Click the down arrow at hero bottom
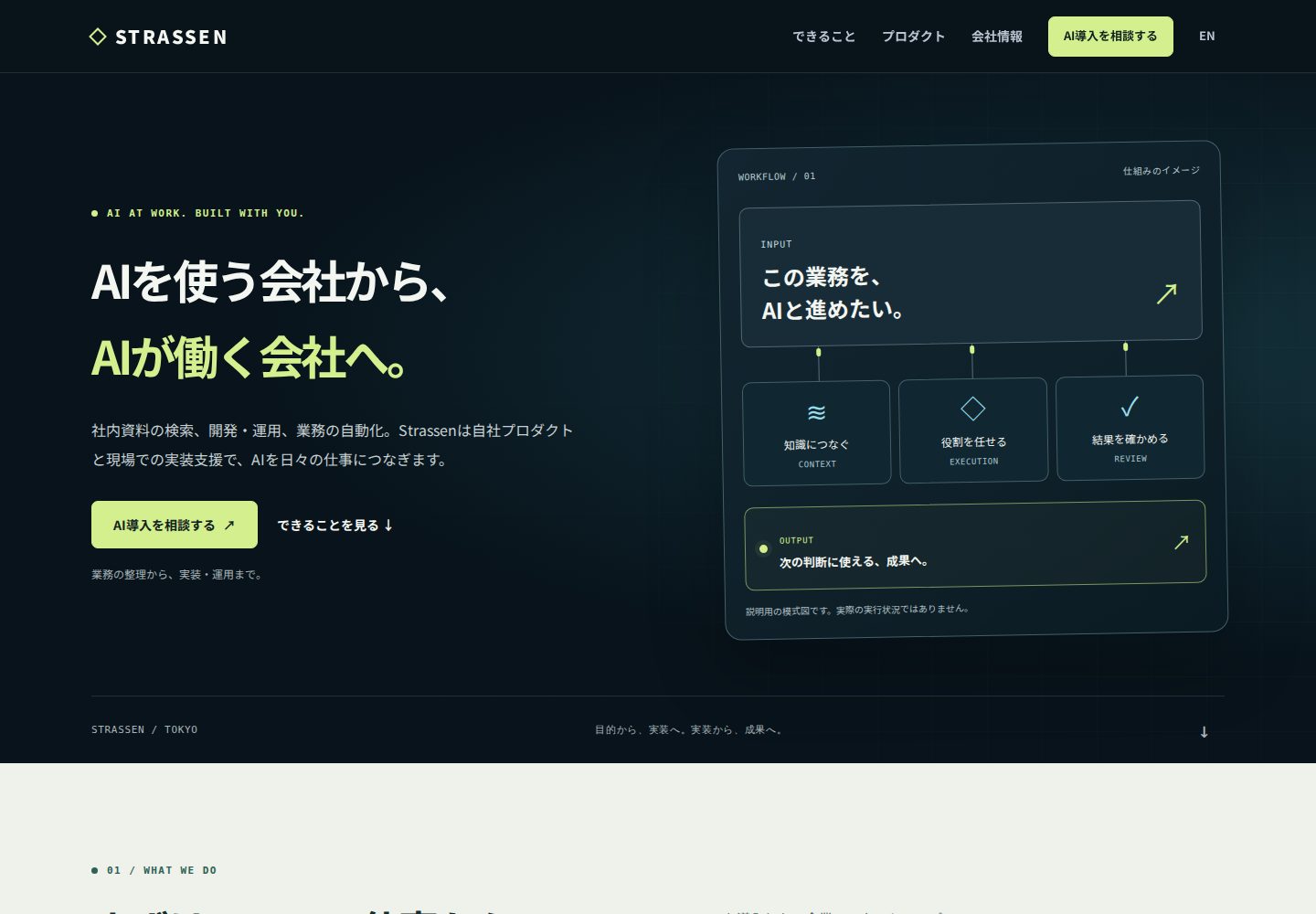Screen dimensions: 1316x914 1205,732
